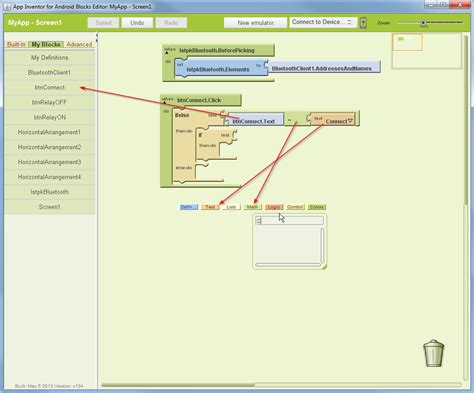The width and height of the screenshot is (474, 393).
Task: Select the lstpkBluetooth.BeforePicking event block
Action: (x=217, y=50)
